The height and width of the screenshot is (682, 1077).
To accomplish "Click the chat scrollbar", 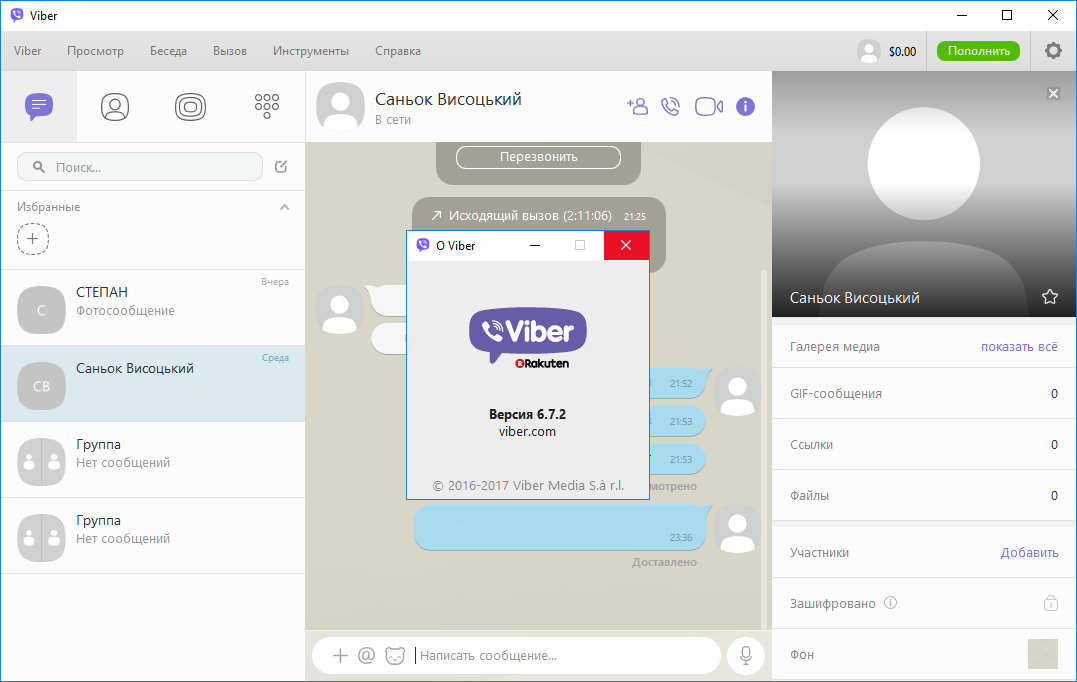I will 764,448.
